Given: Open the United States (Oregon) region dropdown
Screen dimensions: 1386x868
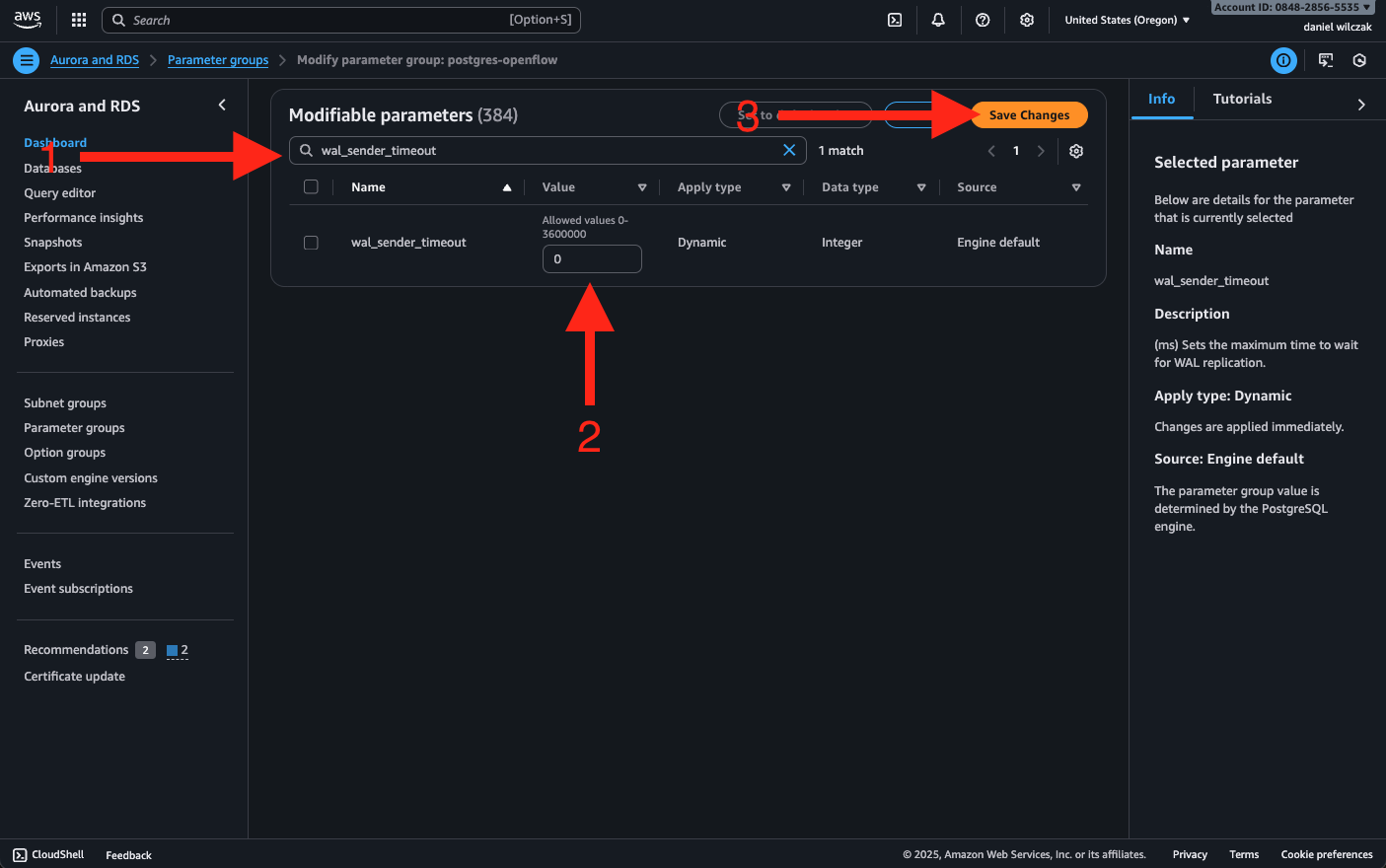Looking at the screenshot, I should click(1127, 20).
